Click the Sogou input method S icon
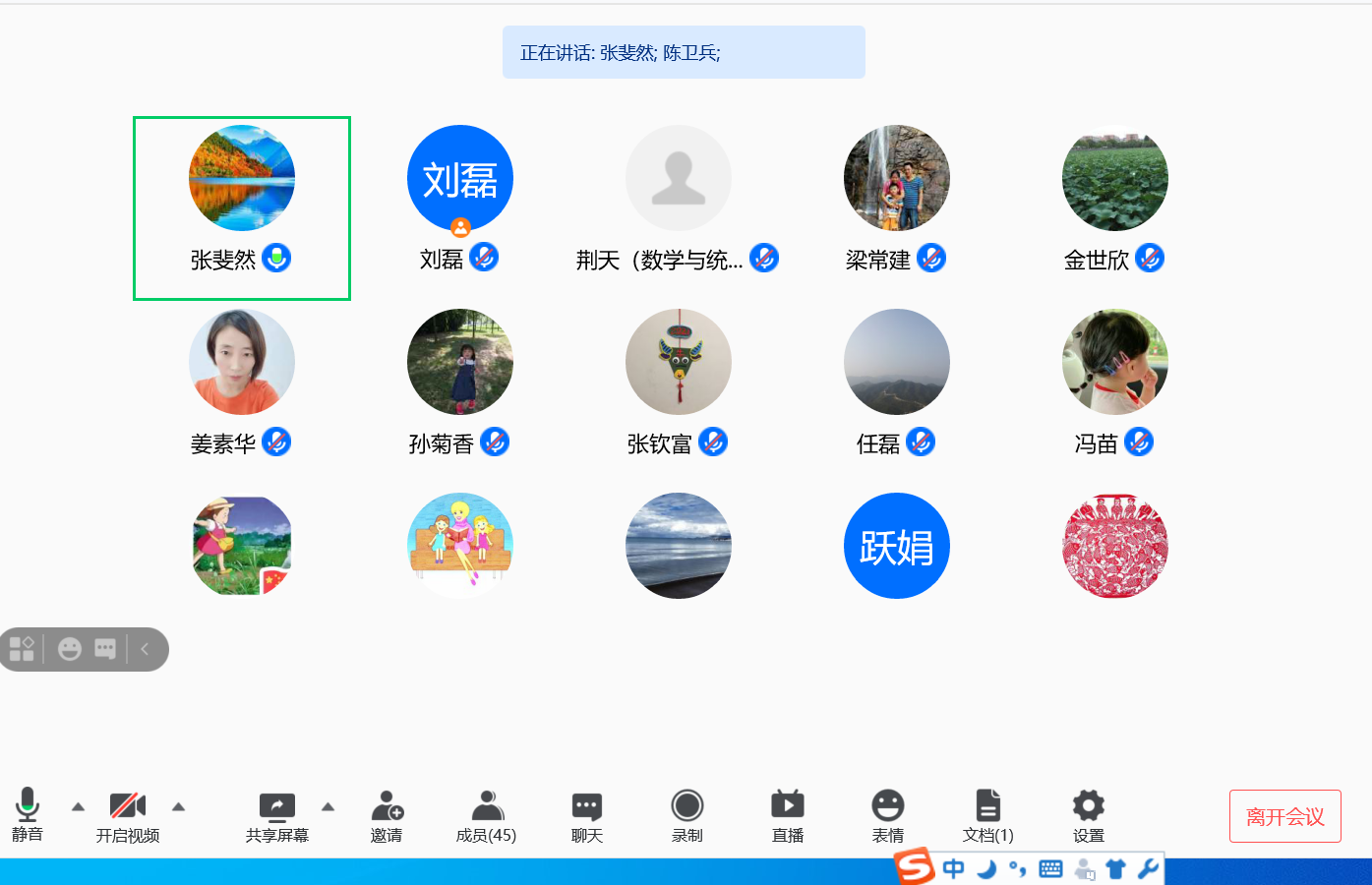The width and height of the screenshot is (1372, 885). coord(915,867)
